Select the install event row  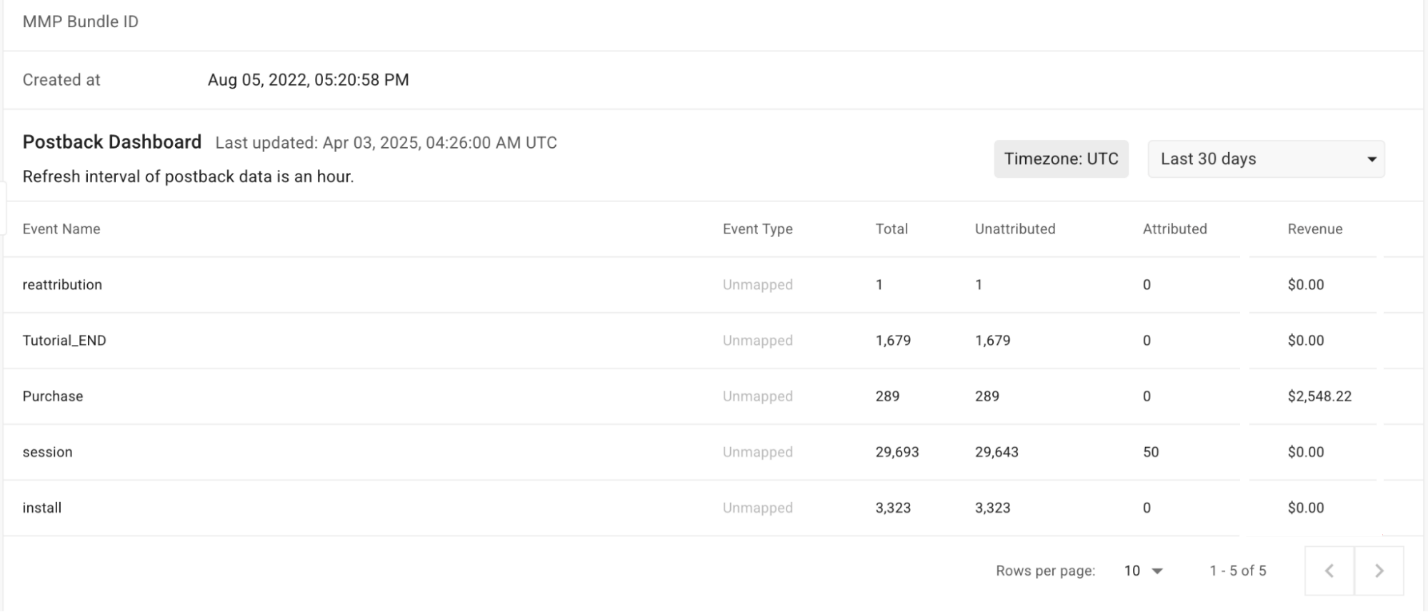tap(42, 508)
